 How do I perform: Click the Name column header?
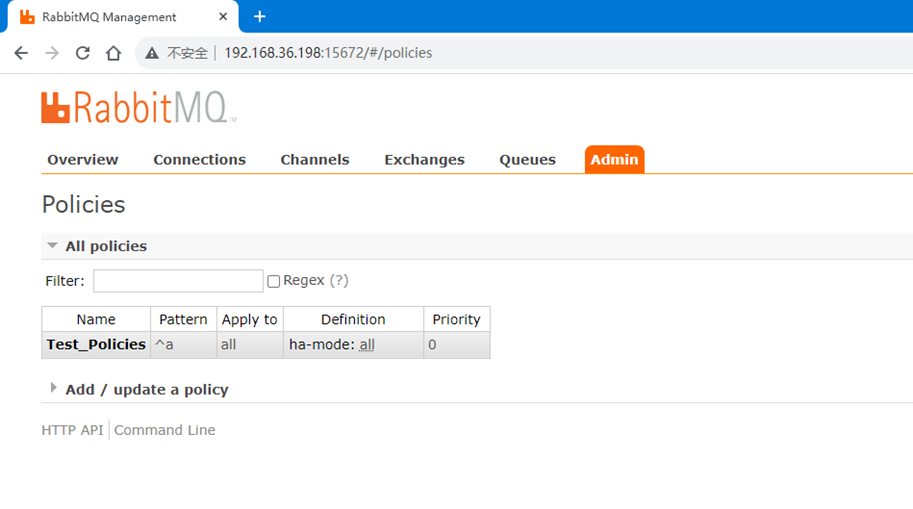point(96,319)
